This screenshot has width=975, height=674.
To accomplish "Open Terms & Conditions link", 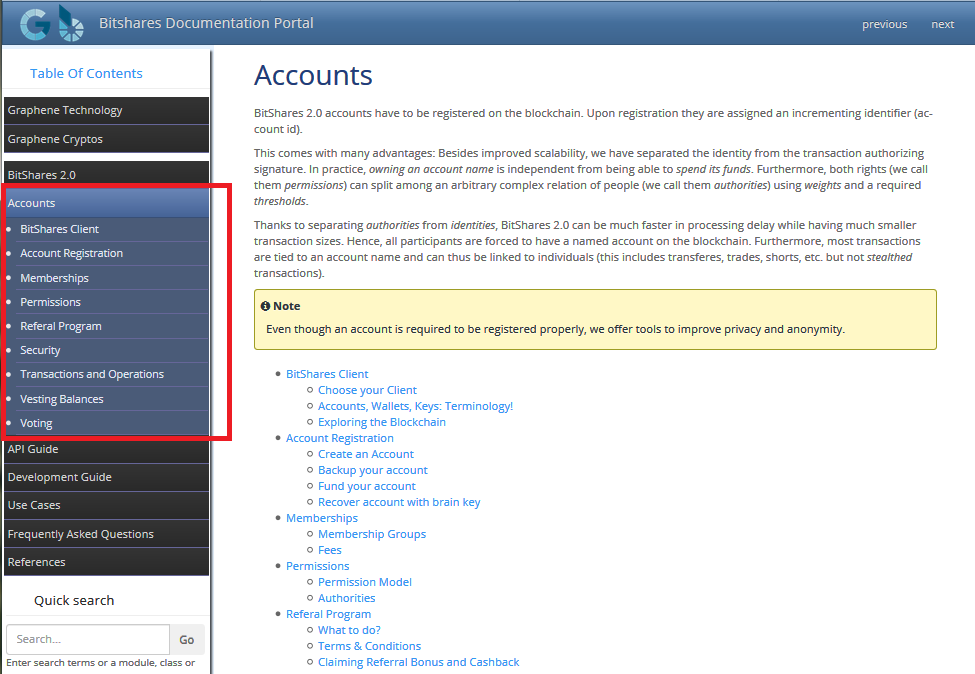I will click(369, 647).
